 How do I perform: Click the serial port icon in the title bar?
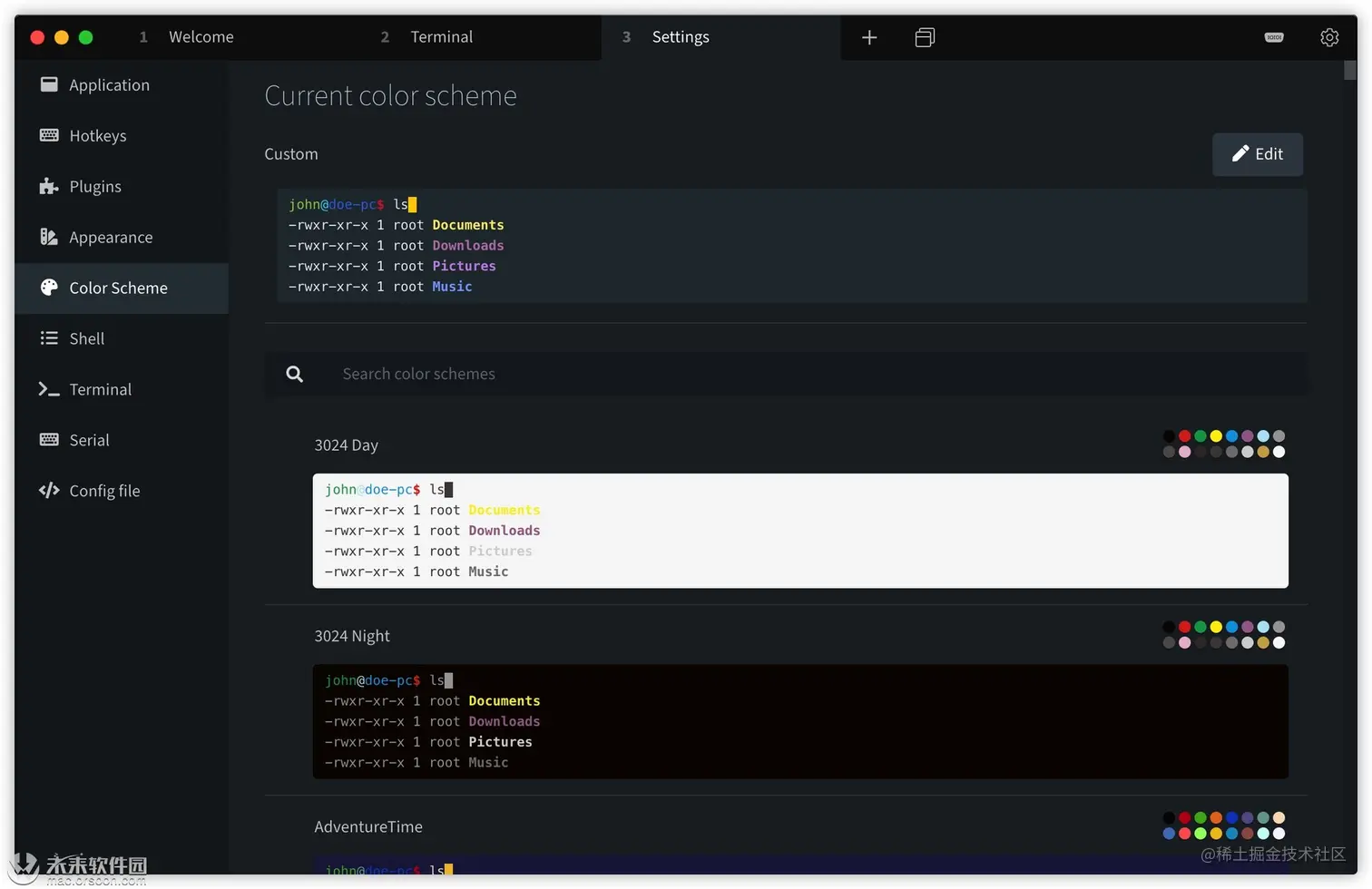point(1274,37)
